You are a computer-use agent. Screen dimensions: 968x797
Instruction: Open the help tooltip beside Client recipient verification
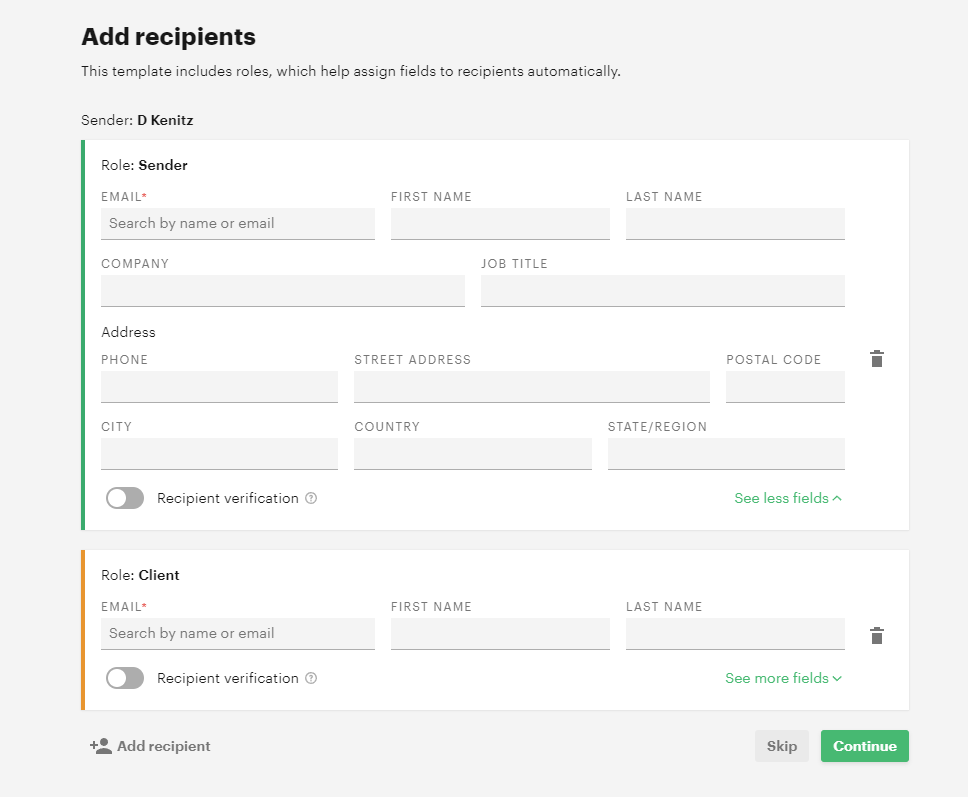[310, 678]
